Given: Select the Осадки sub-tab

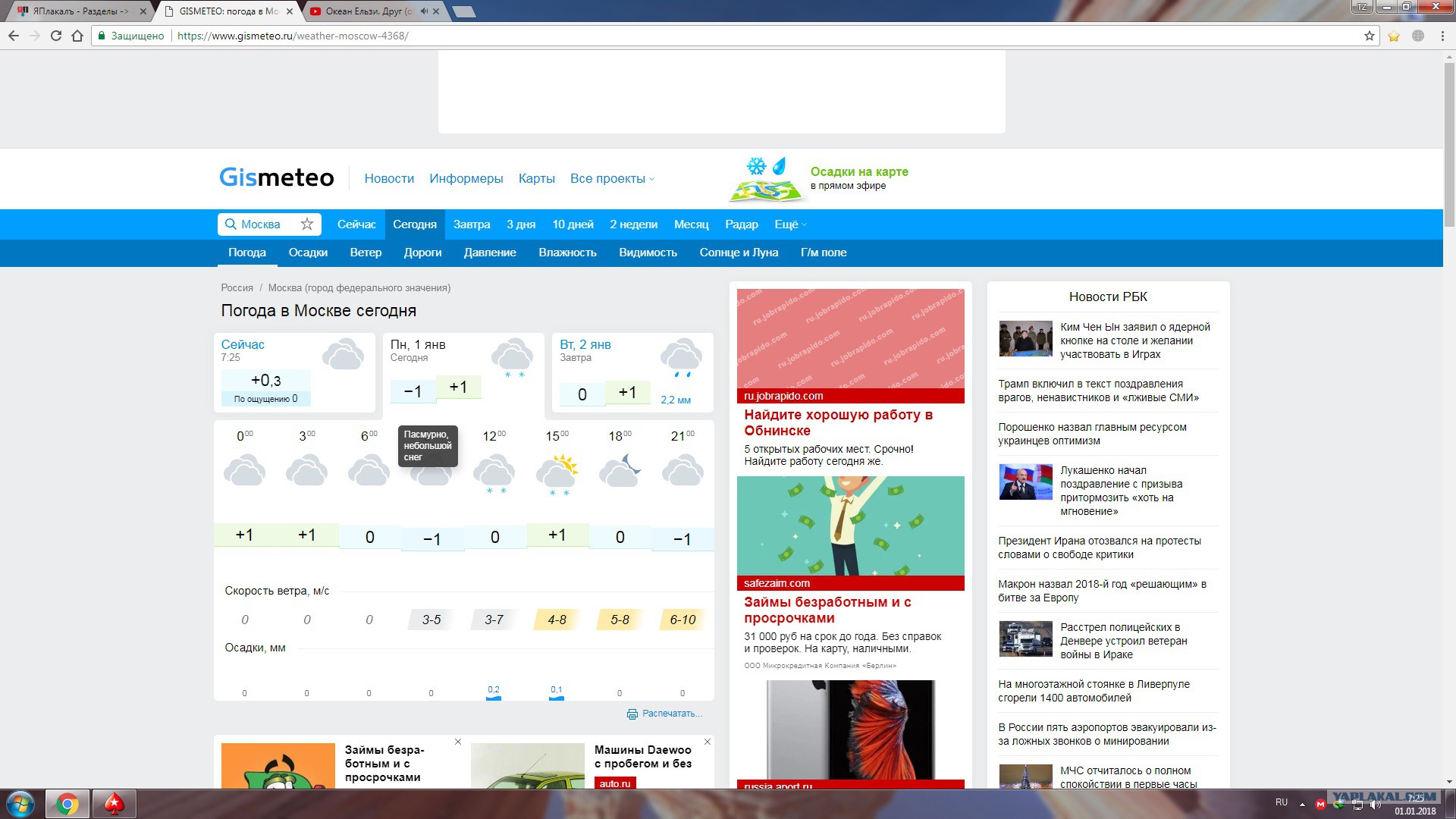Looking at the screenshot, I should [x=308, y=253].
